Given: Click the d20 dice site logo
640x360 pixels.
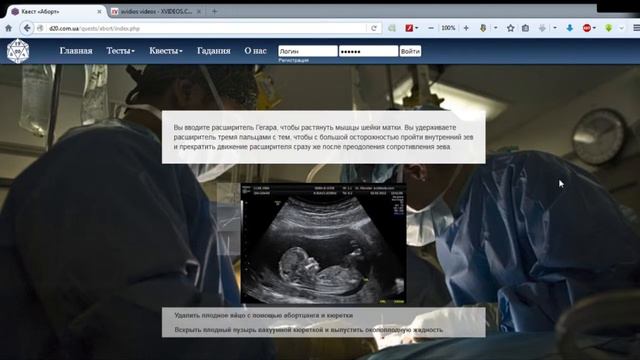Looking at the screenshot, I should click(x=18, y=51).
